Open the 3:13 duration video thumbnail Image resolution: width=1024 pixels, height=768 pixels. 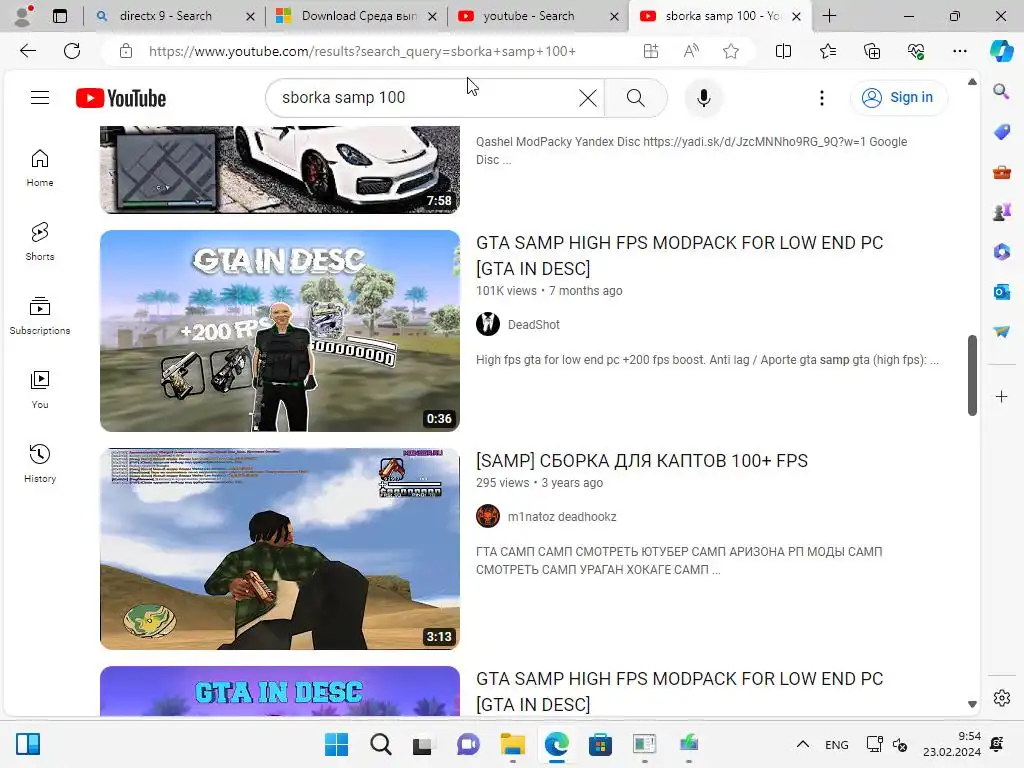coord(280,549)
